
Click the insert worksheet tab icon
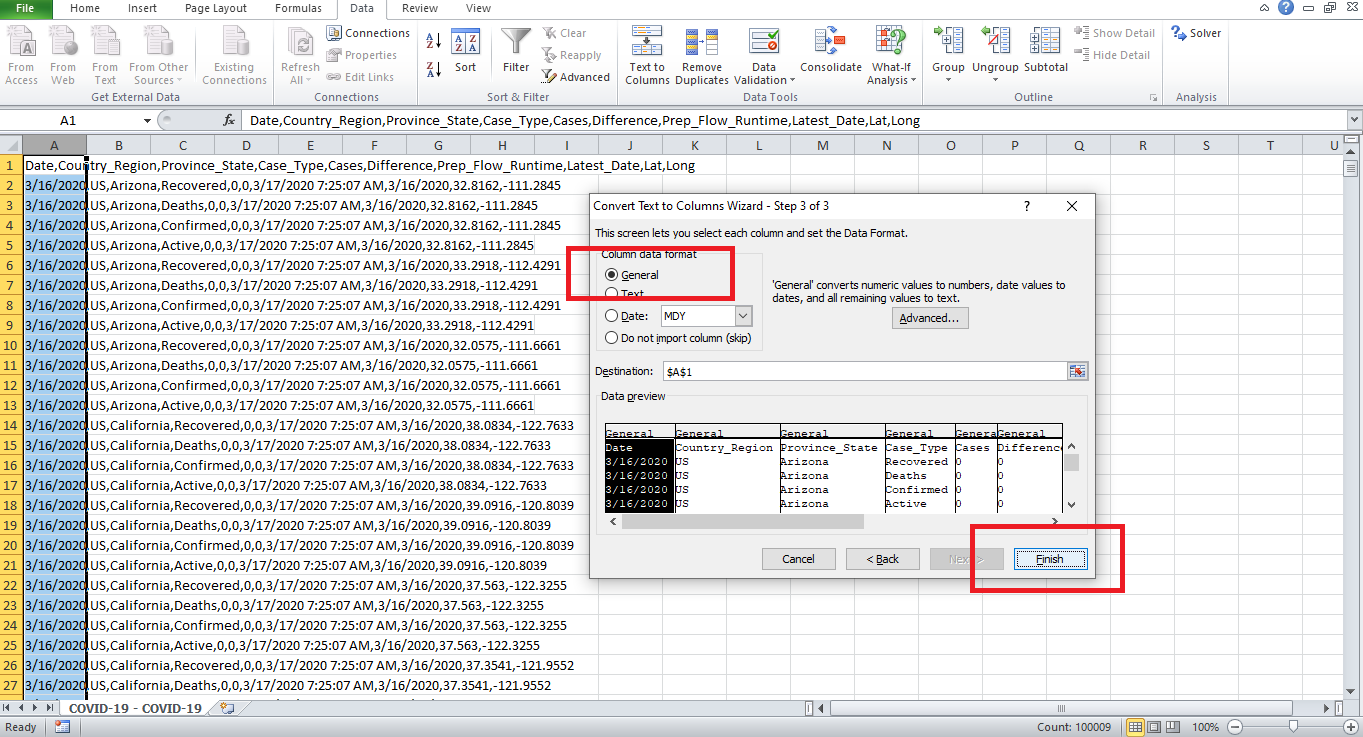(227, 708)
